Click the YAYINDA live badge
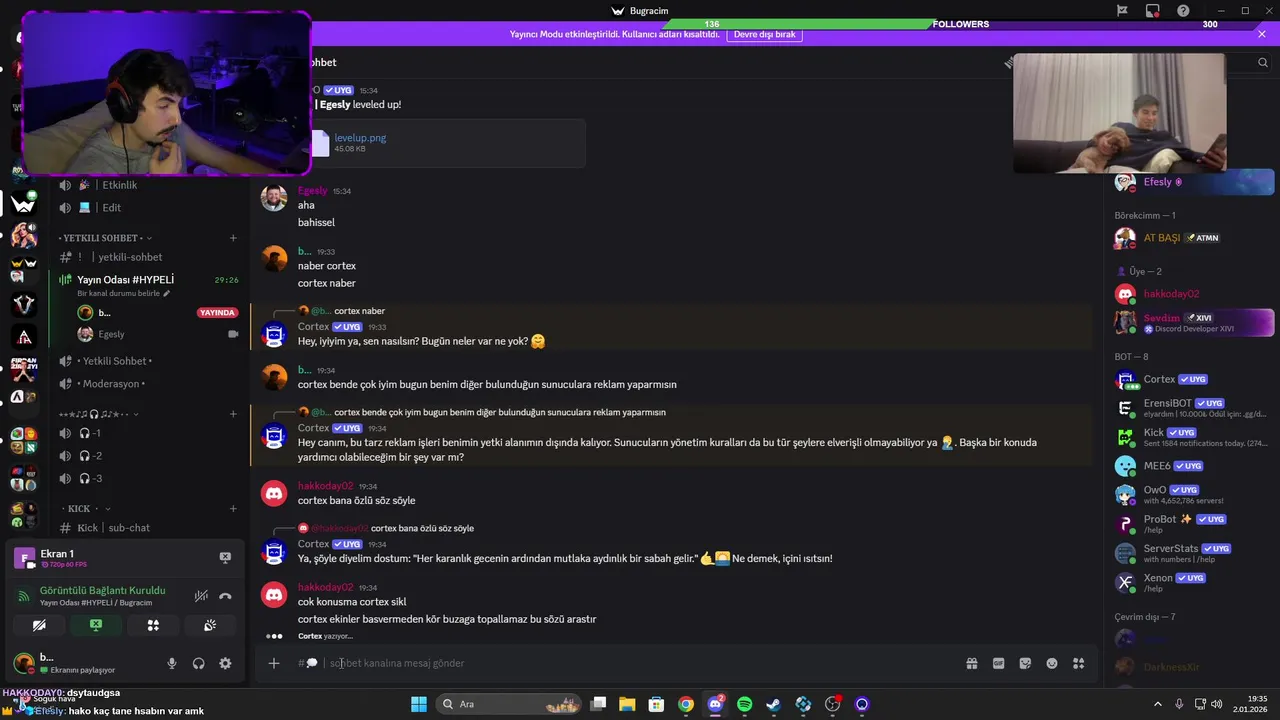The image size is (1280, 720). pyautogui.click(x=218, y=313)
